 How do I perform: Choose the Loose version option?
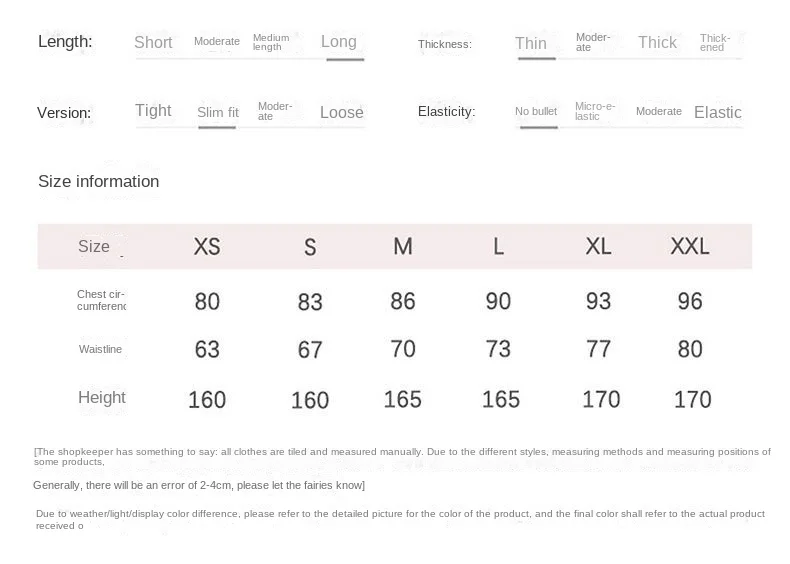tap(341, 112)
